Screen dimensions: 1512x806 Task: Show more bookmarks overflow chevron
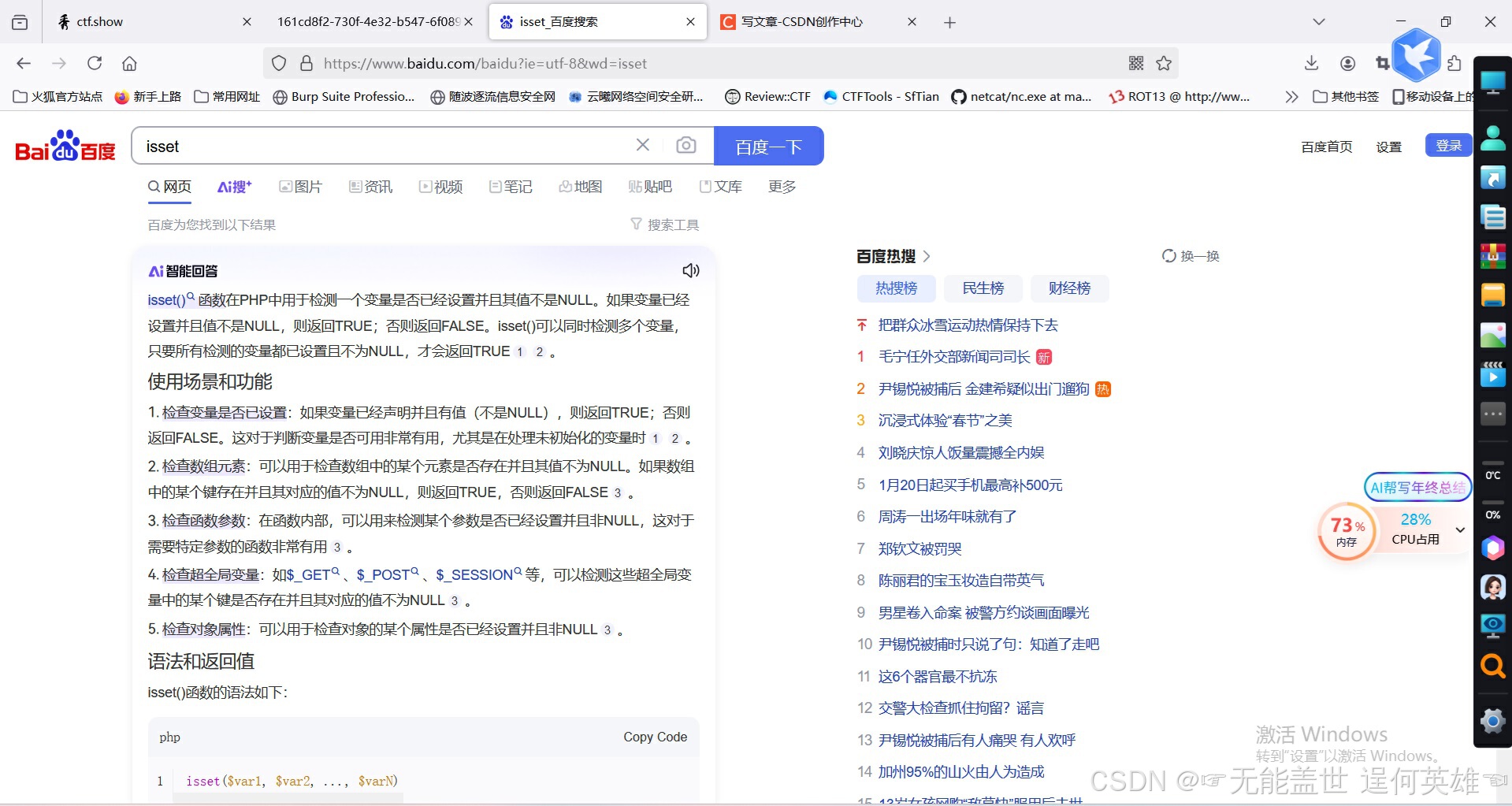pos(1291,97)
